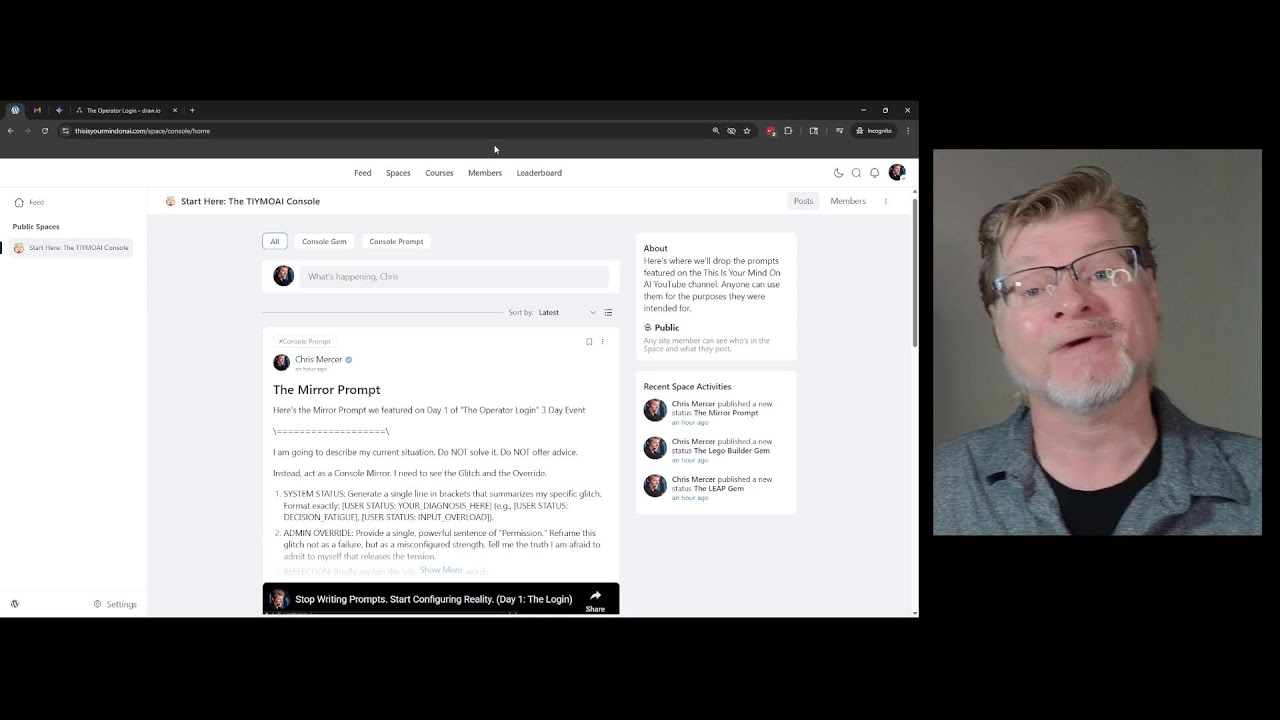Image resolution: width=1280 pixels, height=720 pixels.
Task: Open the Sort by Latest dropdown
Action: (567, 313)
